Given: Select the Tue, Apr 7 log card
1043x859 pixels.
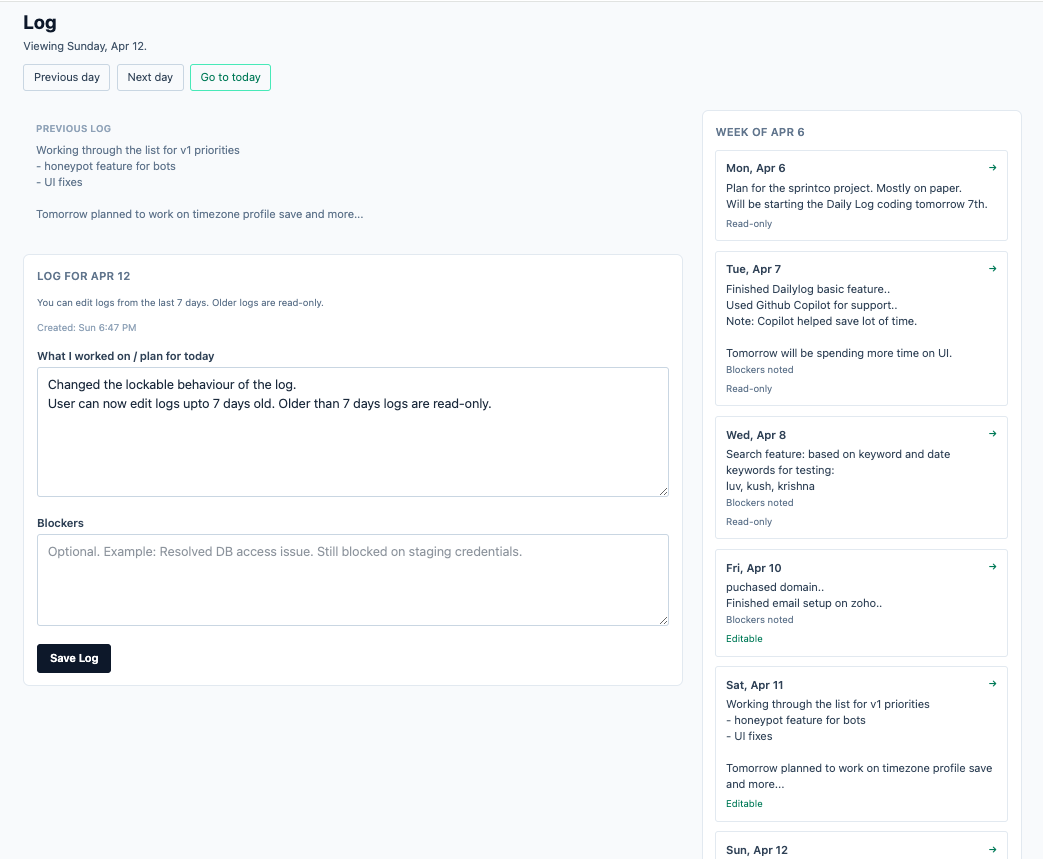Looking at the screenshot, I should (861, 328).
